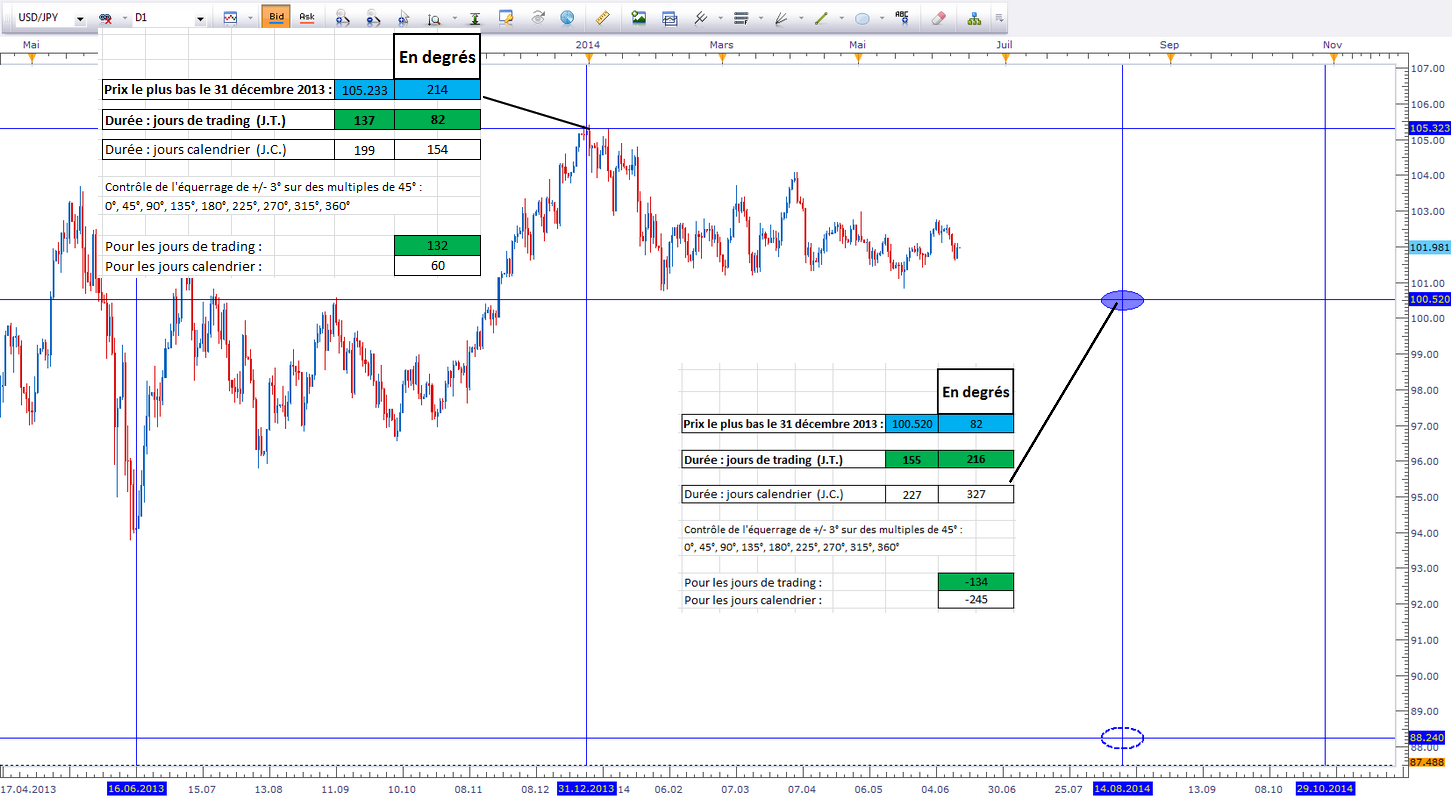Click the 87.488 orange price label
The height and width of the screenshot is (800, 1452).
pyautogui.click(x=1429, y=762)
